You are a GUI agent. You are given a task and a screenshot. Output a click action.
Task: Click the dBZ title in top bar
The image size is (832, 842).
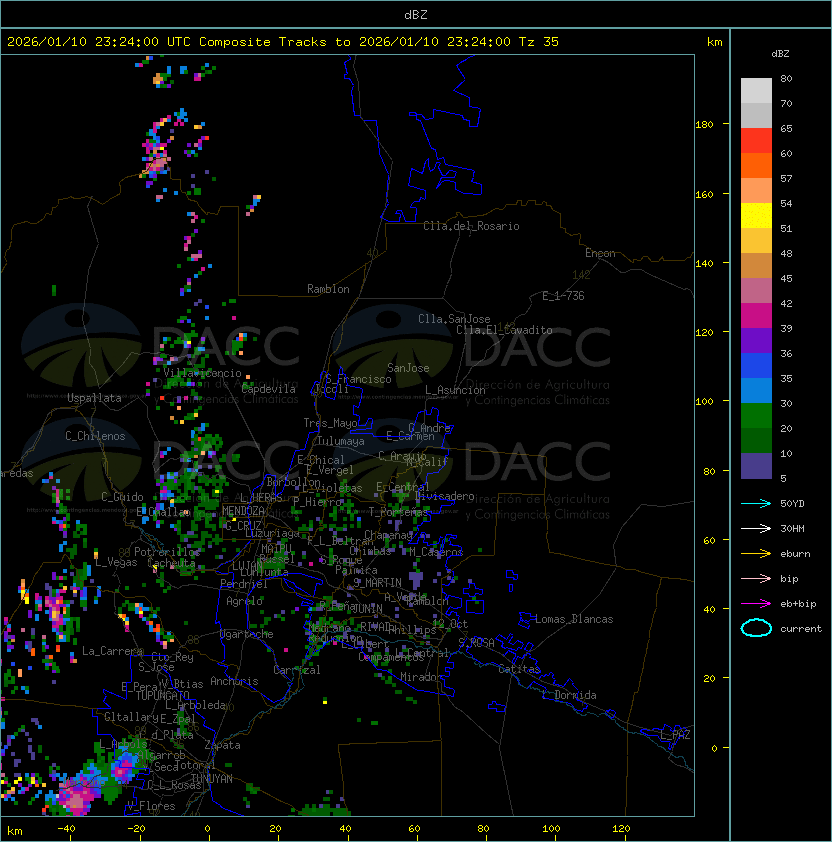coord(416,14)
